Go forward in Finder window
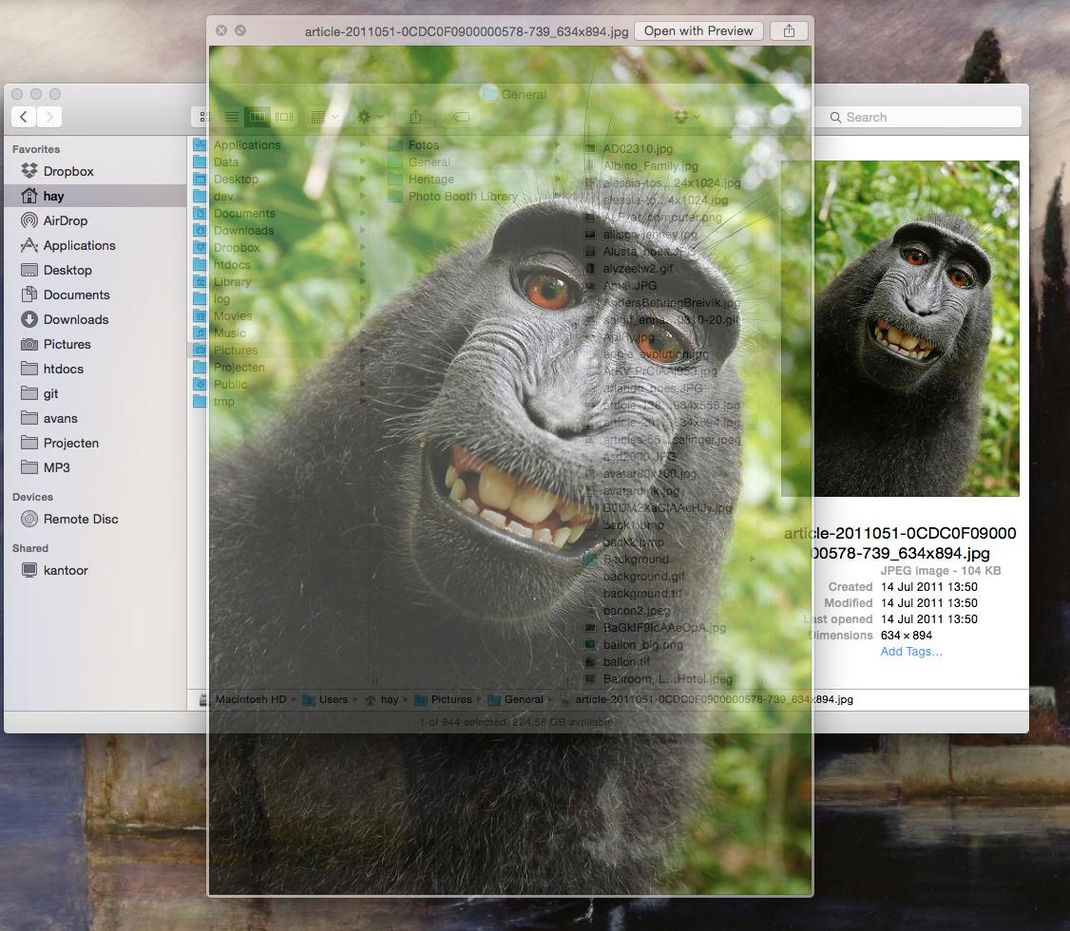1070x931 pixels. (x=49, y=117)
